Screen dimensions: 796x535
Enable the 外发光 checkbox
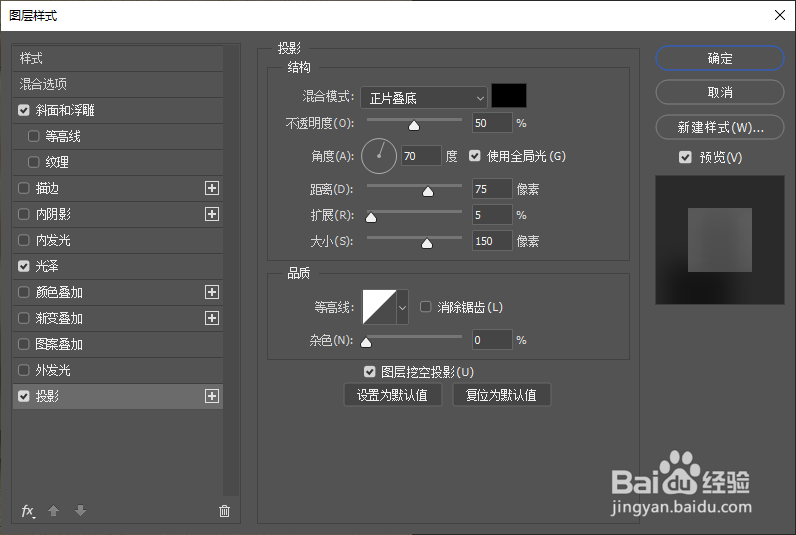(24, 370)
